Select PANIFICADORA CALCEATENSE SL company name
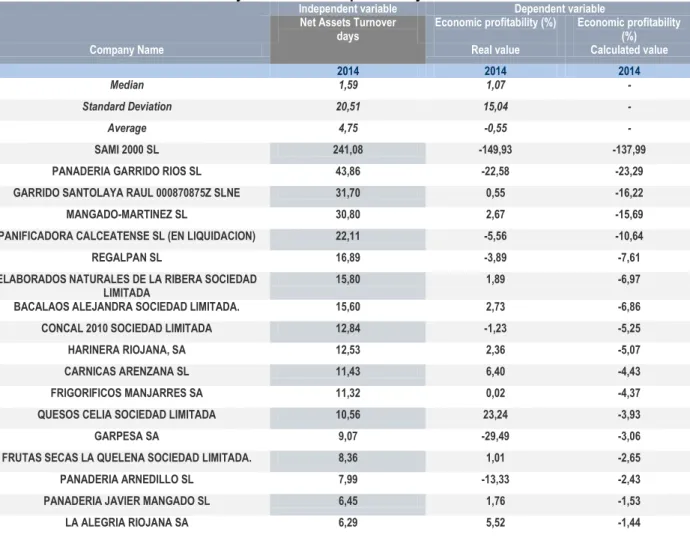This screenshot has width=690, height=538. 128,236
